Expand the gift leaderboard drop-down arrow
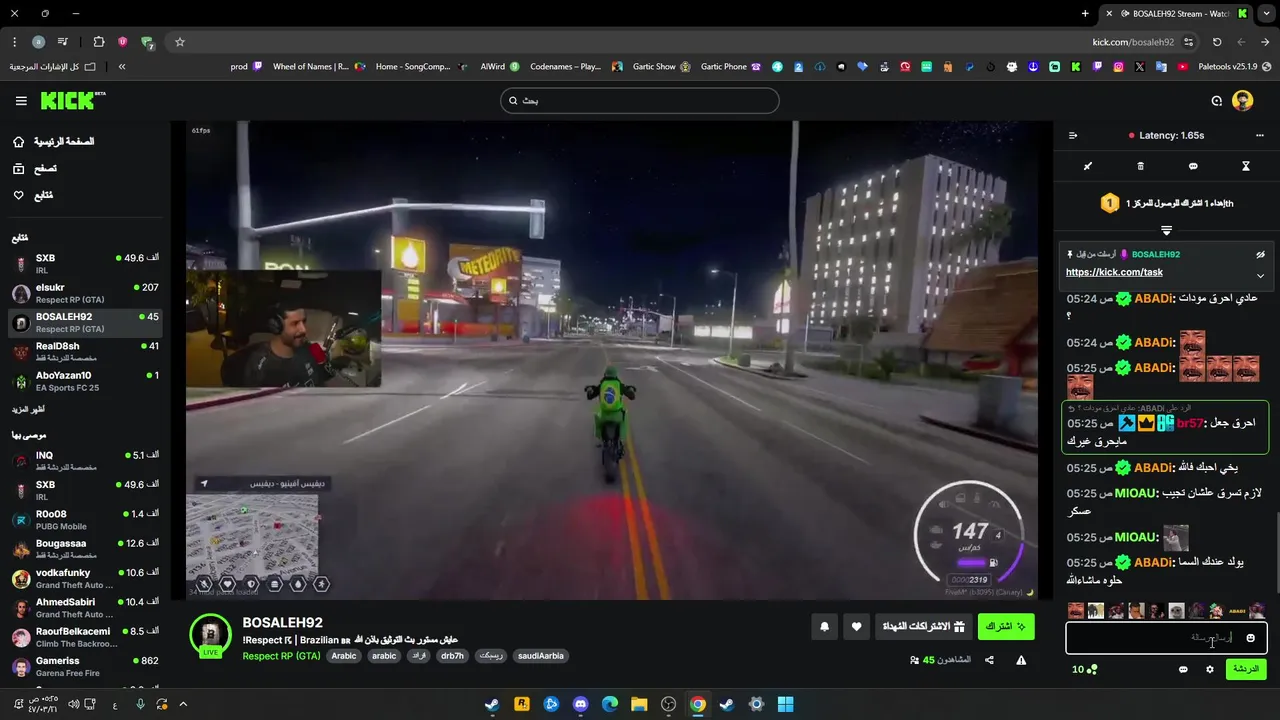 tap(1166, 230)
